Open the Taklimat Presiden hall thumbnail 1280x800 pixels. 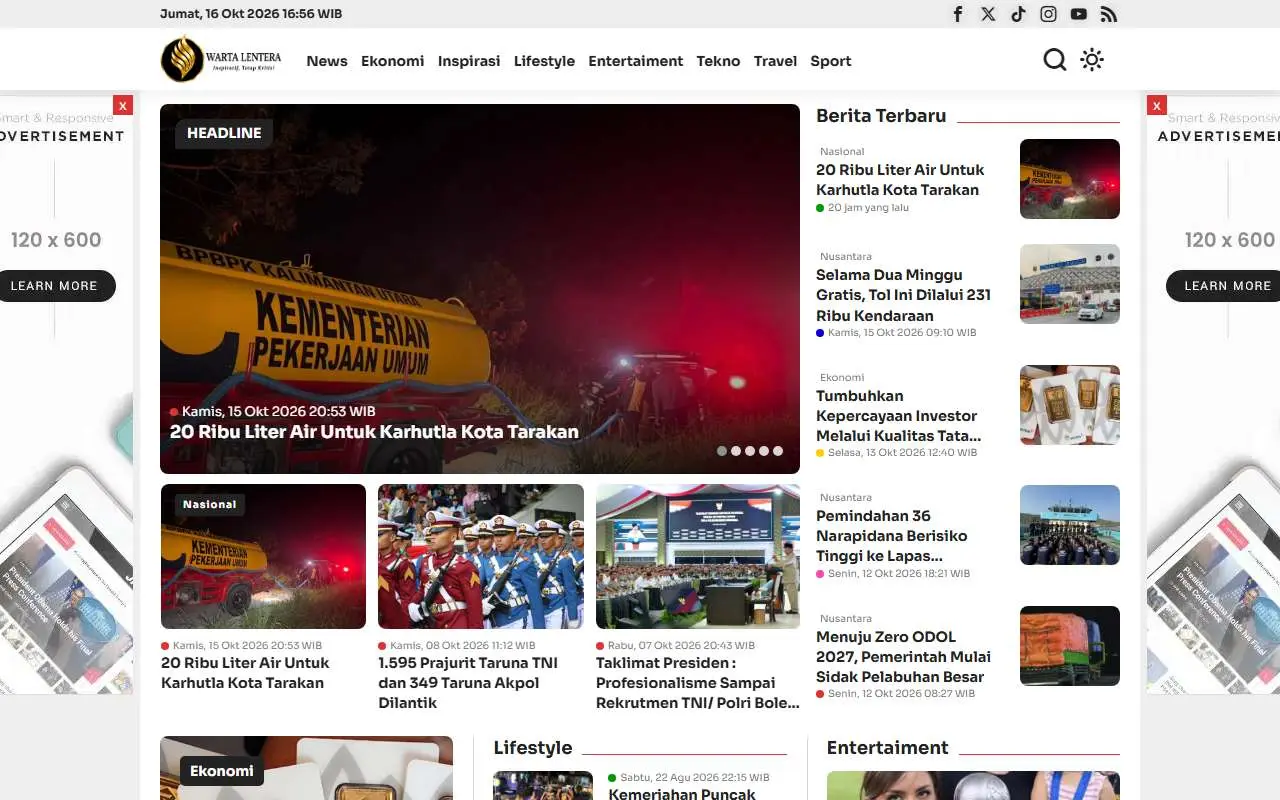(x=698, y=556)
